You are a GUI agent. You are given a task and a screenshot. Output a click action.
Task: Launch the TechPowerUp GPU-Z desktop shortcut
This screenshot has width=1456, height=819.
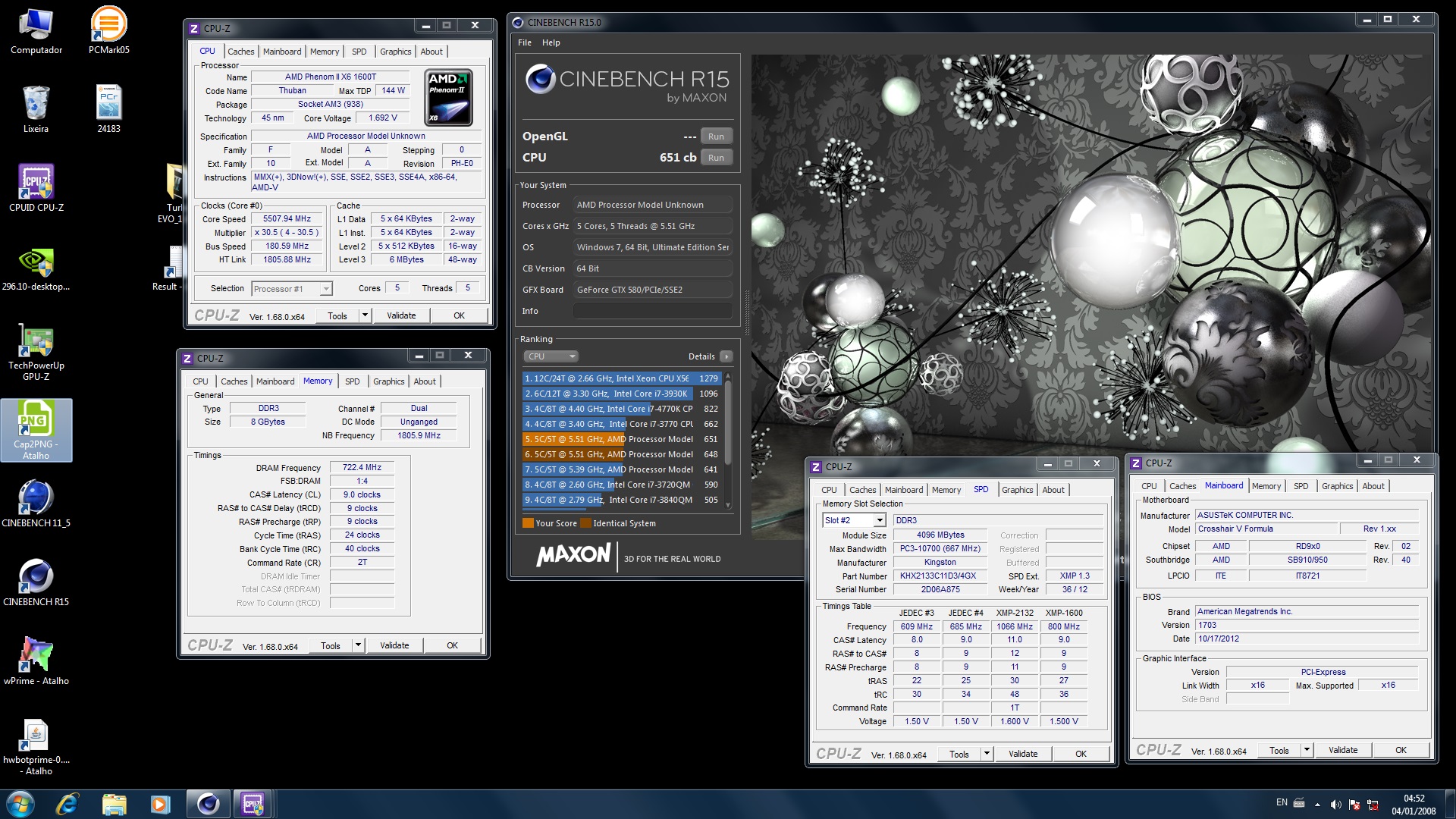(x=36, y=353)
